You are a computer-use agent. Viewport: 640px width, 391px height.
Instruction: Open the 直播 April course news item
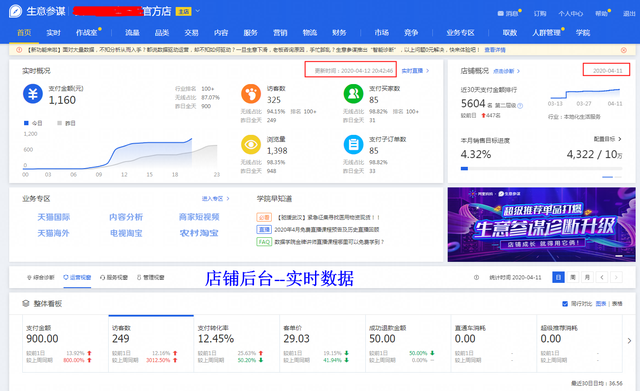pyautogui.click(x=318, y=230)
